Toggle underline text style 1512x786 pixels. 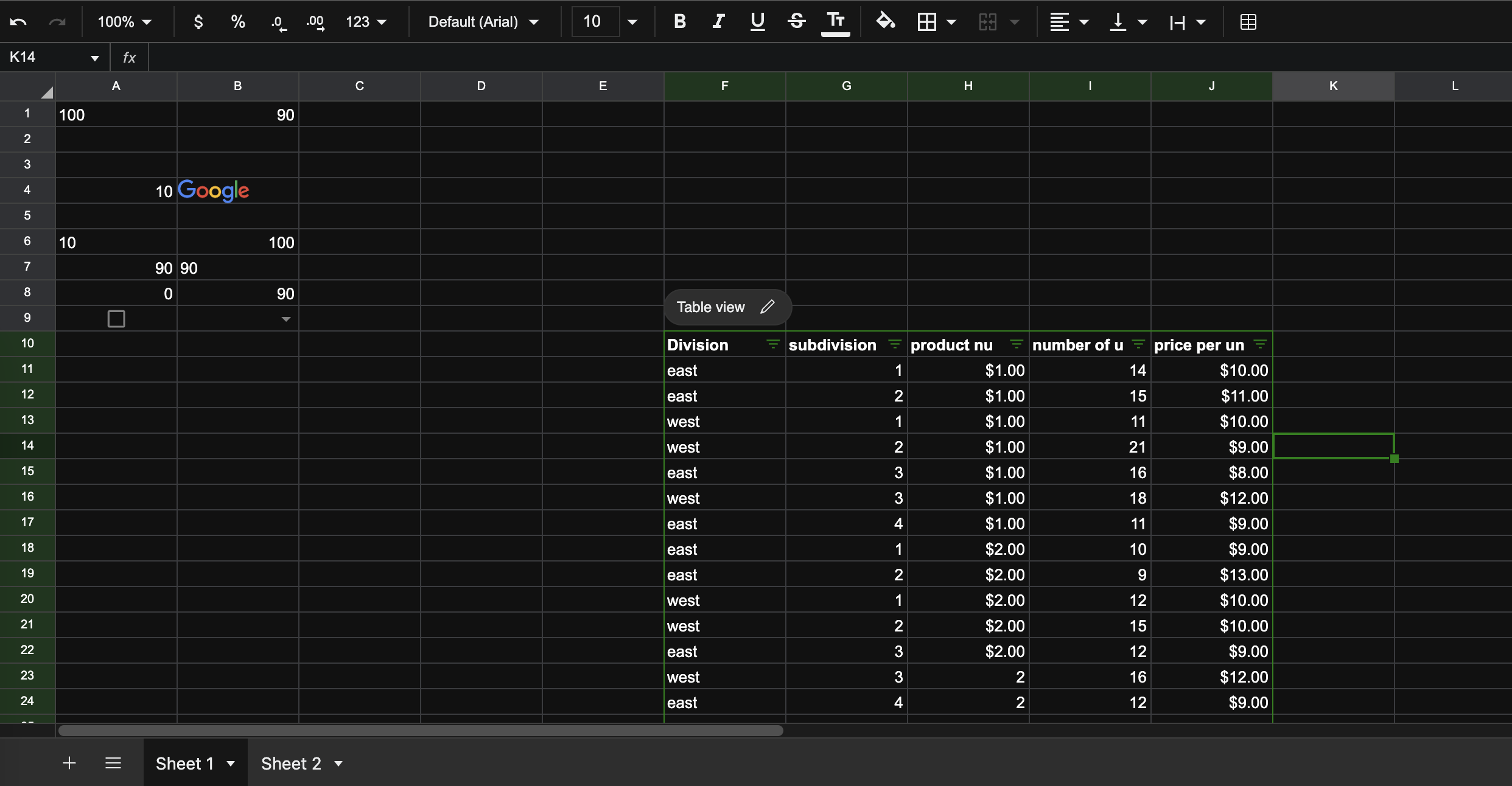pyautogui.click(x=757, y=22)
